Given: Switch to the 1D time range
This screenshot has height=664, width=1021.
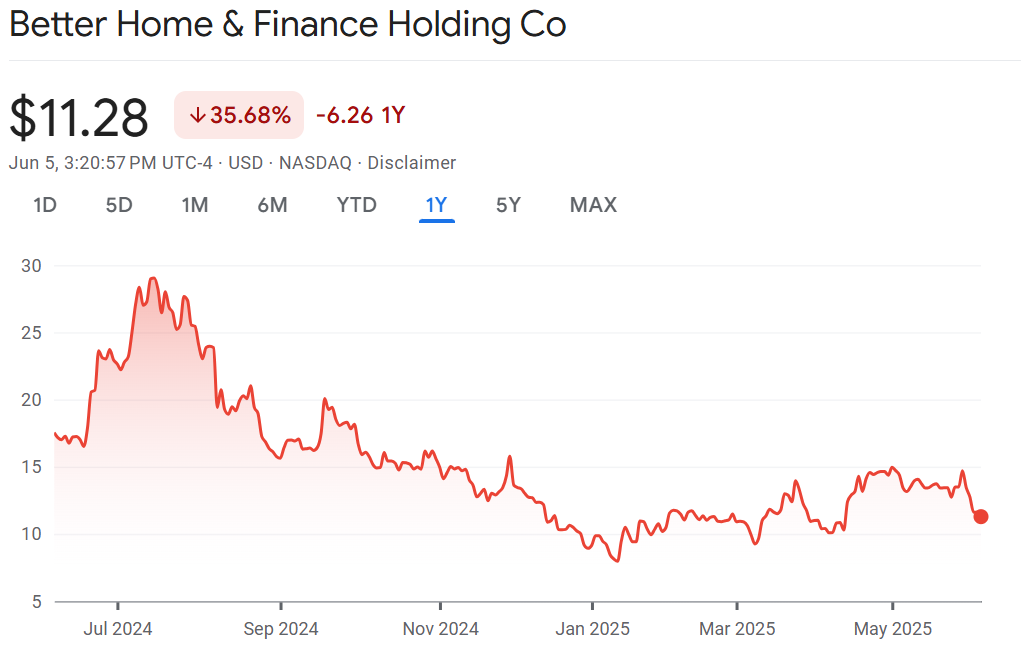Looking at the screenshot, I should coord(44,205).
